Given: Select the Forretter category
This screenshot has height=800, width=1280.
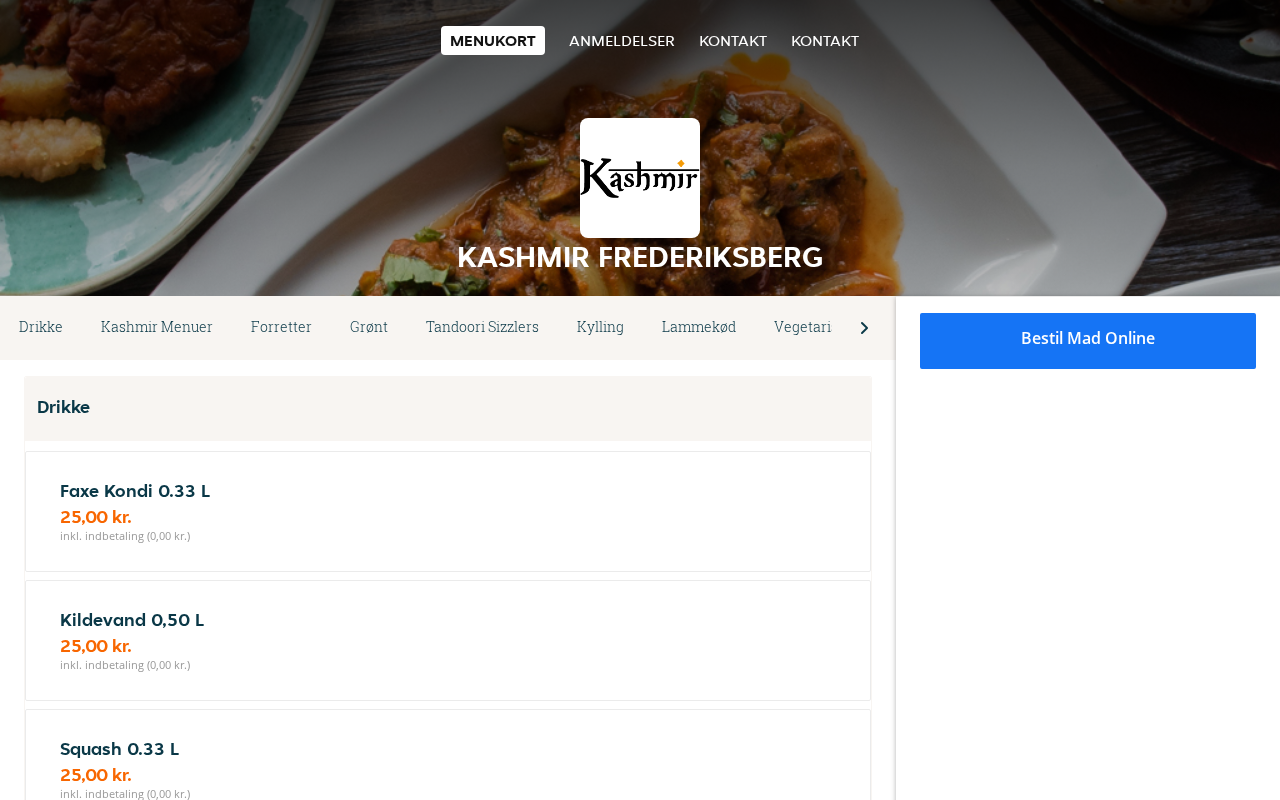Looking at the screenshot, I should click(281, 327).
